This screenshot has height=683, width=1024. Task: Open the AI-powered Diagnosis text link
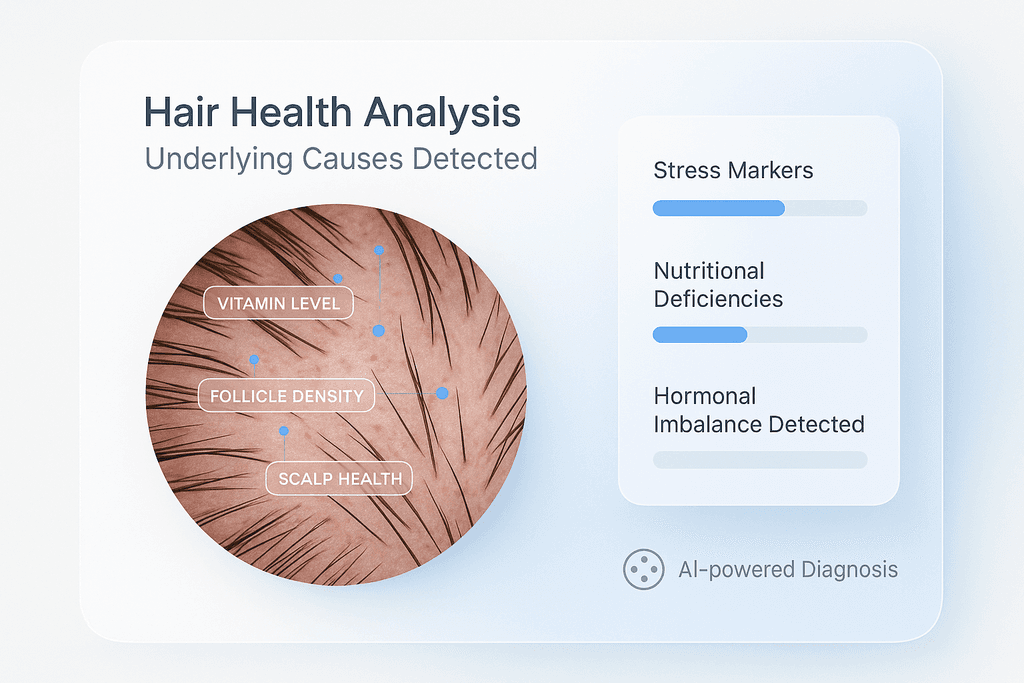(x=788, y=570)
